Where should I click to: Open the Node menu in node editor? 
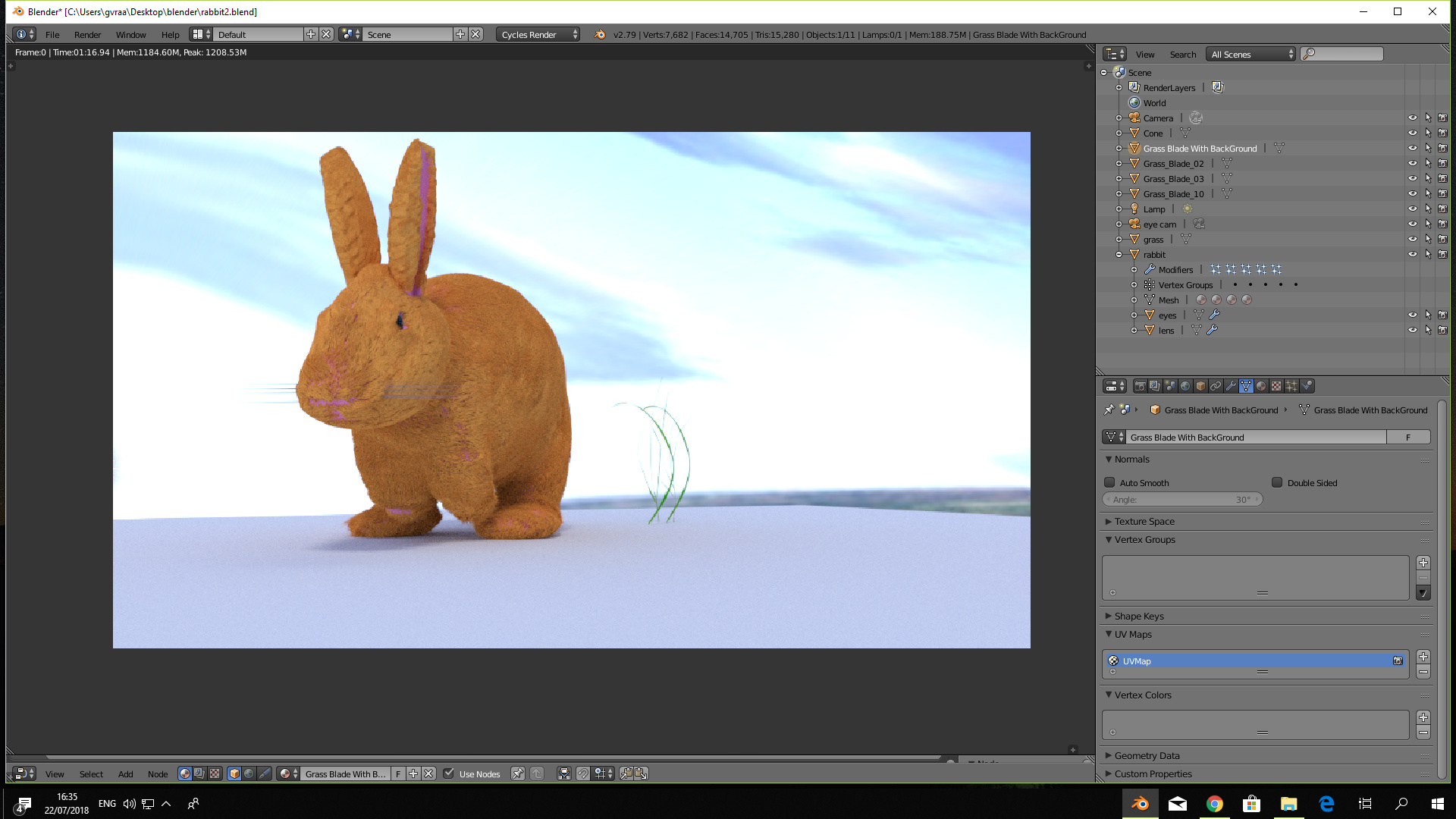coord(158,774)
